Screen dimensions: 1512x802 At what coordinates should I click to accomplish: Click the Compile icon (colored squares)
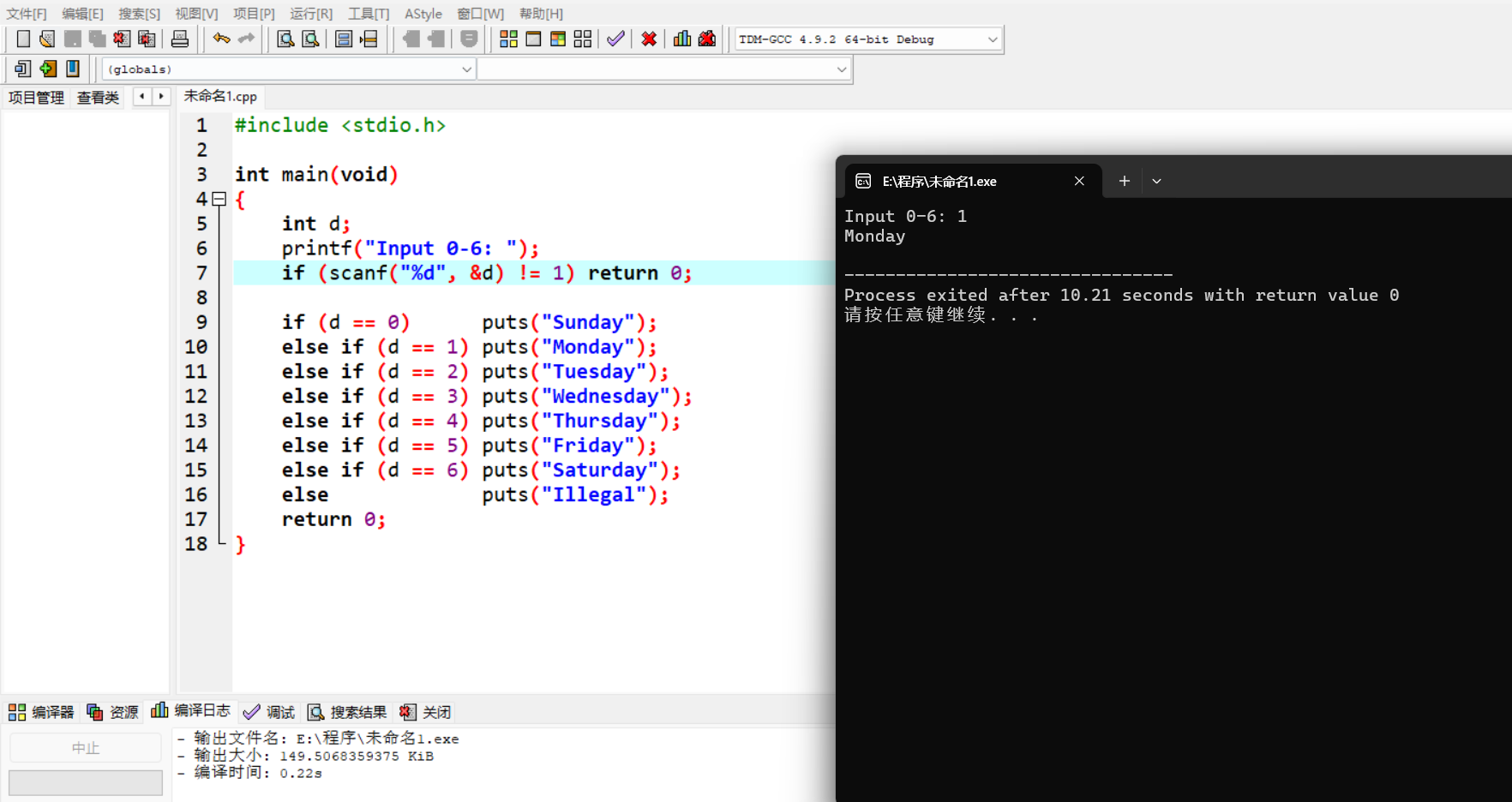point(508,39)
